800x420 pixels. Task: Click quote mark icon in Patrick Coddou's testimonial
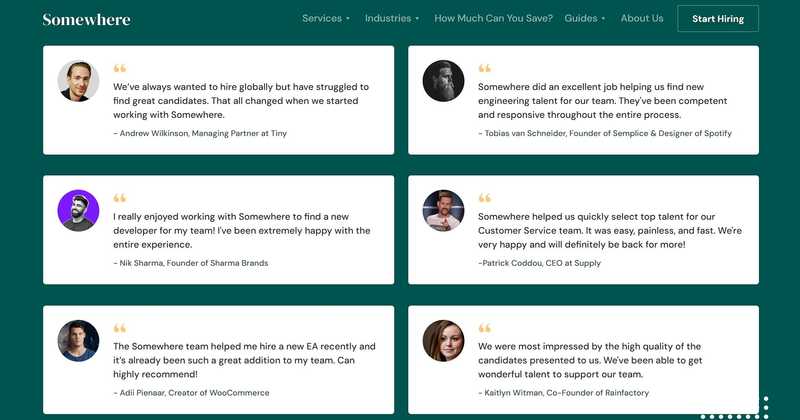pos(485,197)
